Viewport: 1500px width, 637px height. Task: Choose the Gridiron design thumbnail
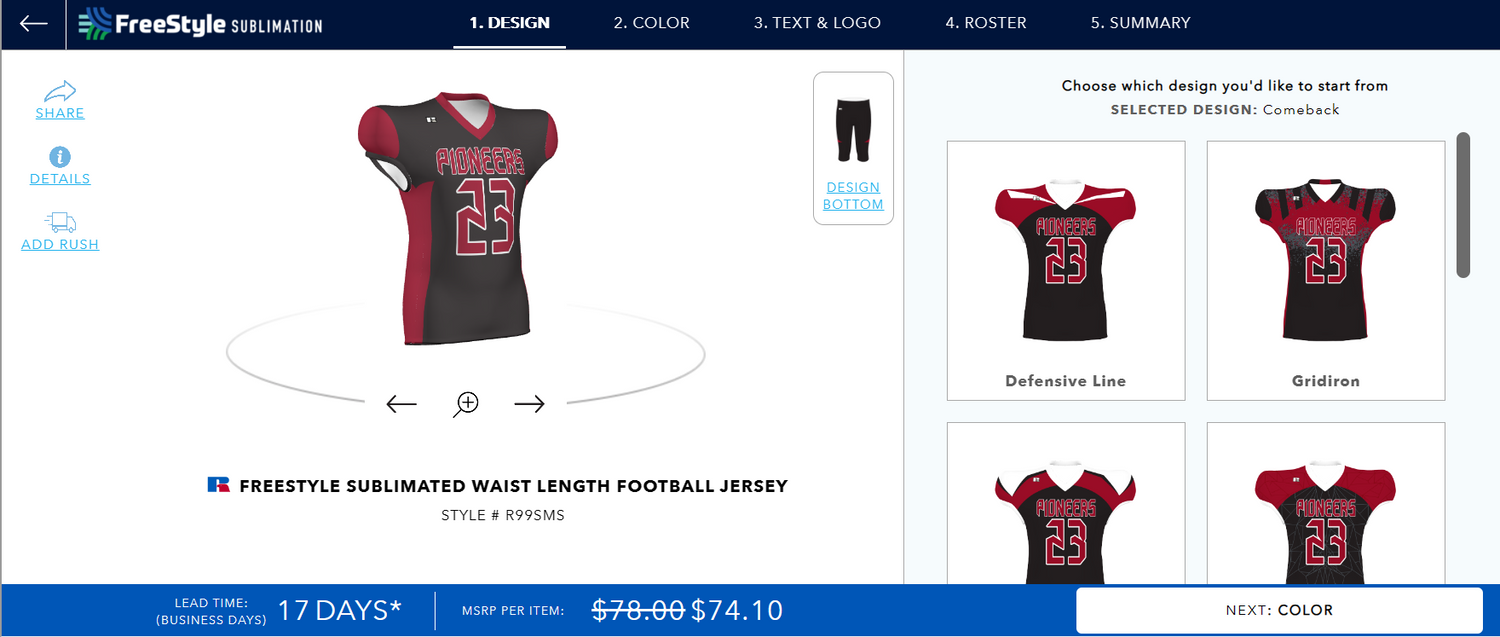click(x=1326, y=270)
